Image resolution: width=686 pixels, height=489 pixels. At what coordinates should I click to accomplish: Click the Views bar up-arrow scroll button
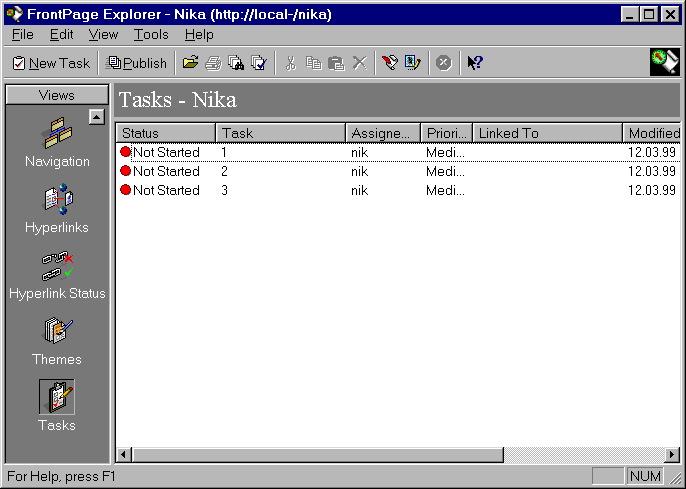pyautogui.click(x=97, y=117)
